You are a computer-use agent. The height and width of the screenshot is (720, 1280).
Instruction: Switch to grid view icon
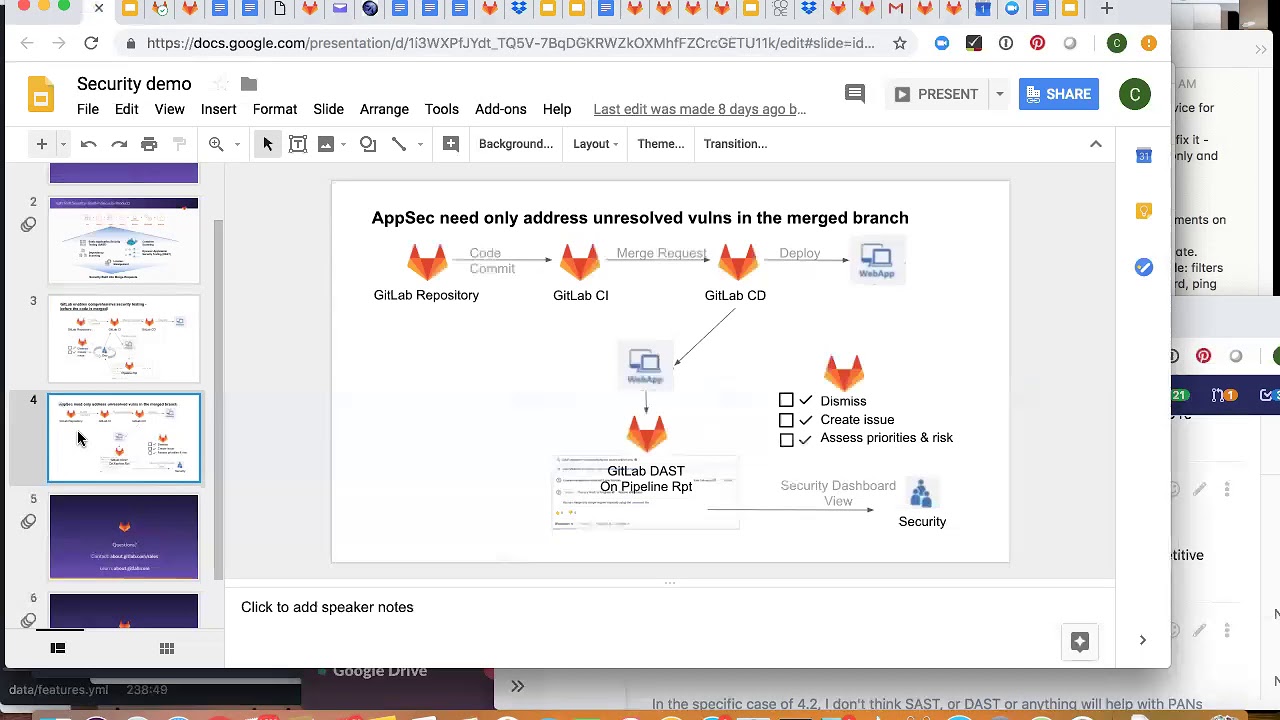point(167,648)
